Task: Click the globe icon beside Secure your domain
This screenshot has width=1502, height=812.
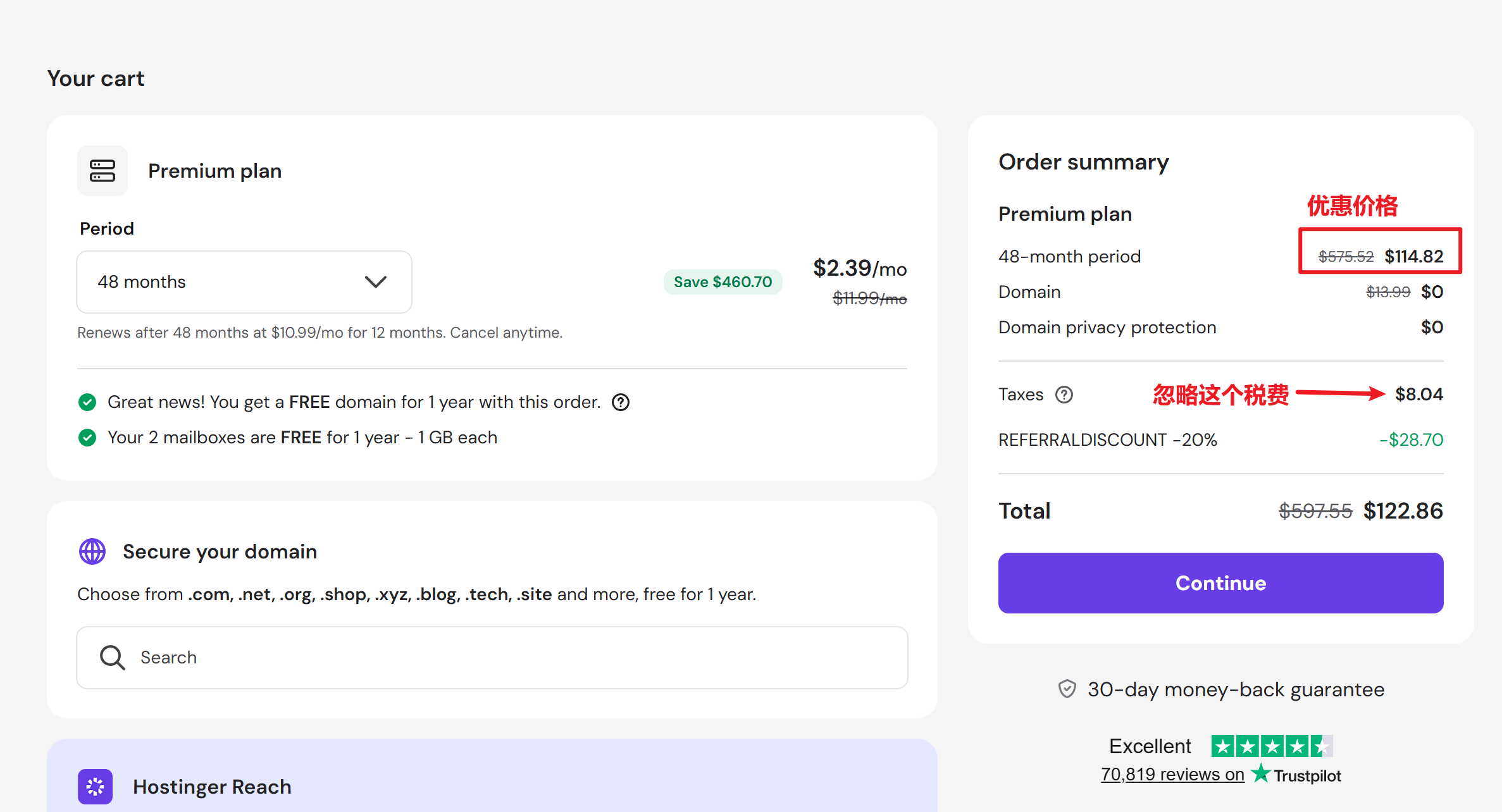Action: [92, 551]
